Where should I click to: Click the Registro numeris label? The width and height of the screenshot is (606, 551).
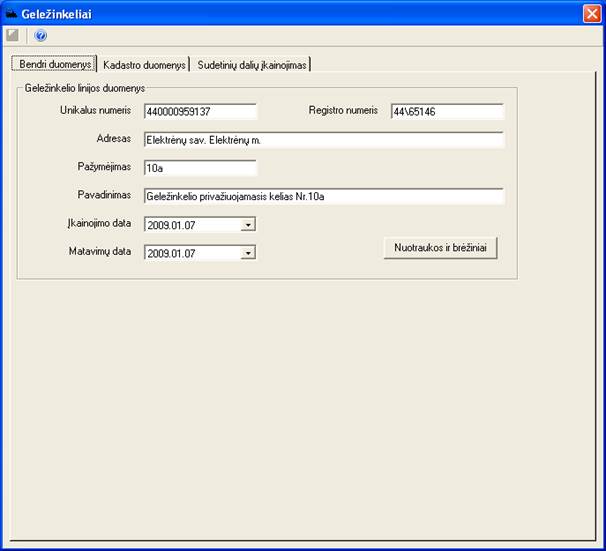(343, 110)
